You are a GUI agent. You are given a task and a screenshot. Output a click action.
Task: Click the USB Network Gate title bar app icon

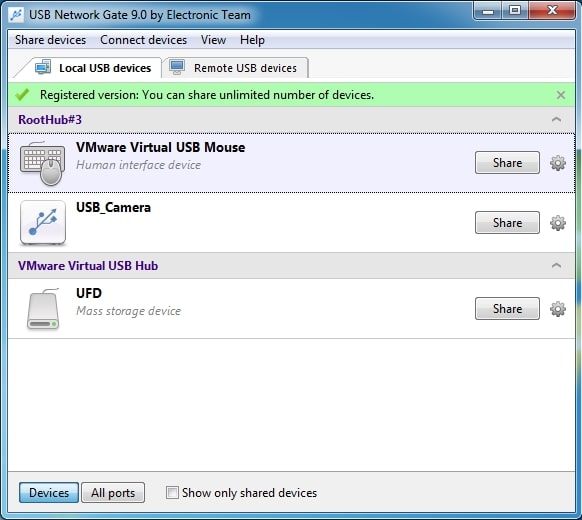[16, 15]
